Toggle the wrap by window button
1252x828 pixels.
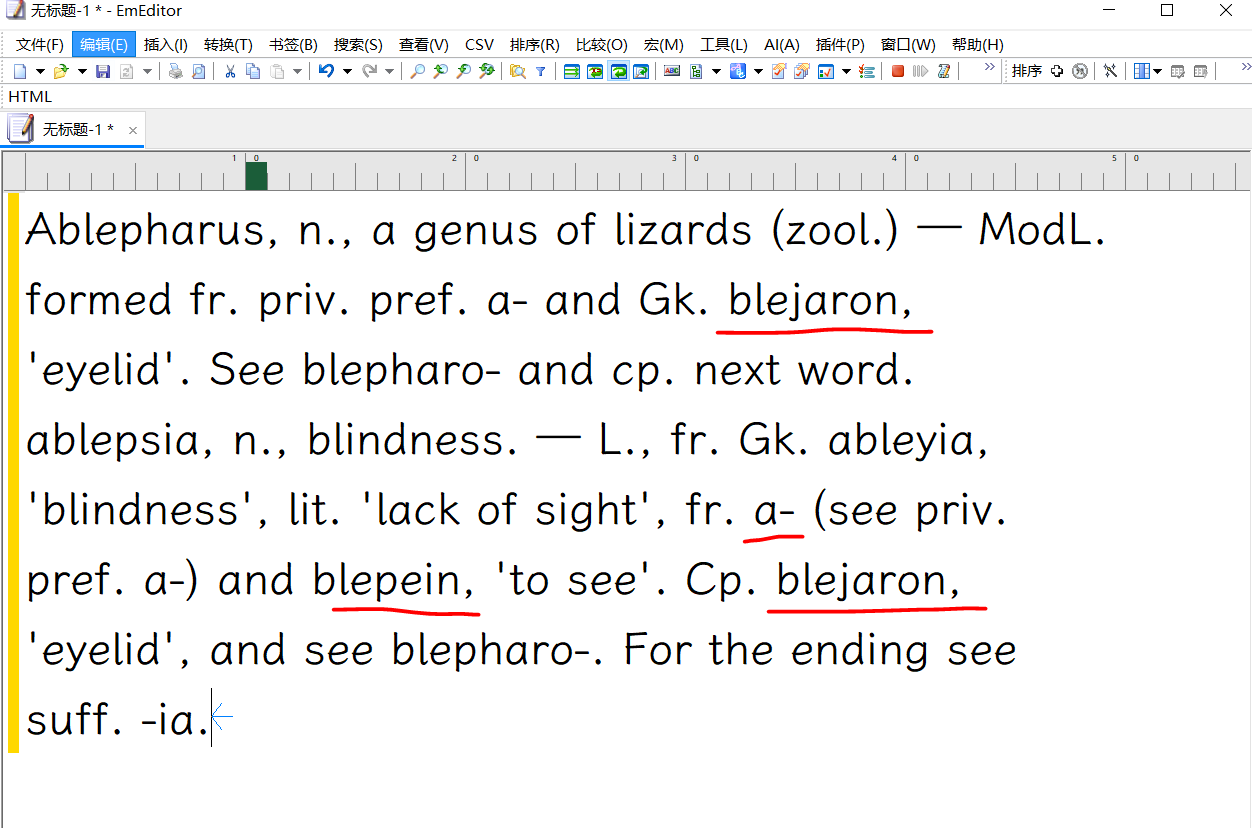coord(618,71)
